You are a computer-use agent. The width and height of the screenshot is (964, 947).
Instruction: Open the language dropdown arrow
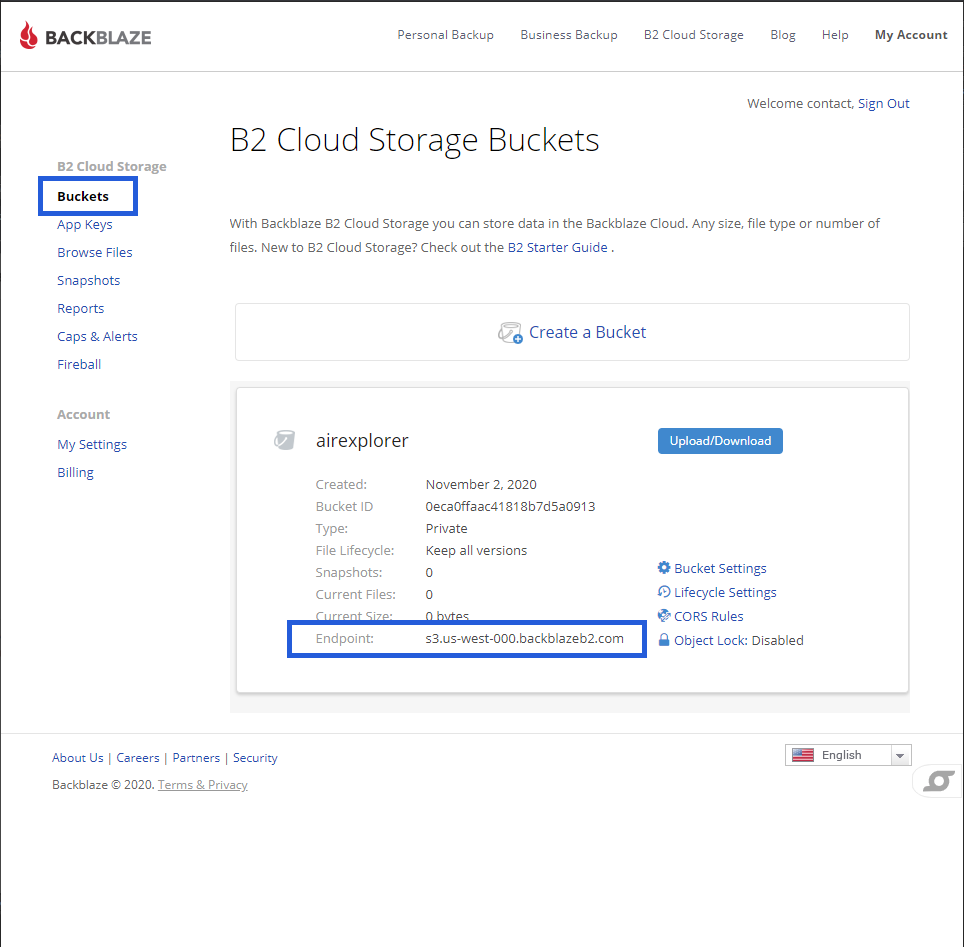click(x=900, y=755)
